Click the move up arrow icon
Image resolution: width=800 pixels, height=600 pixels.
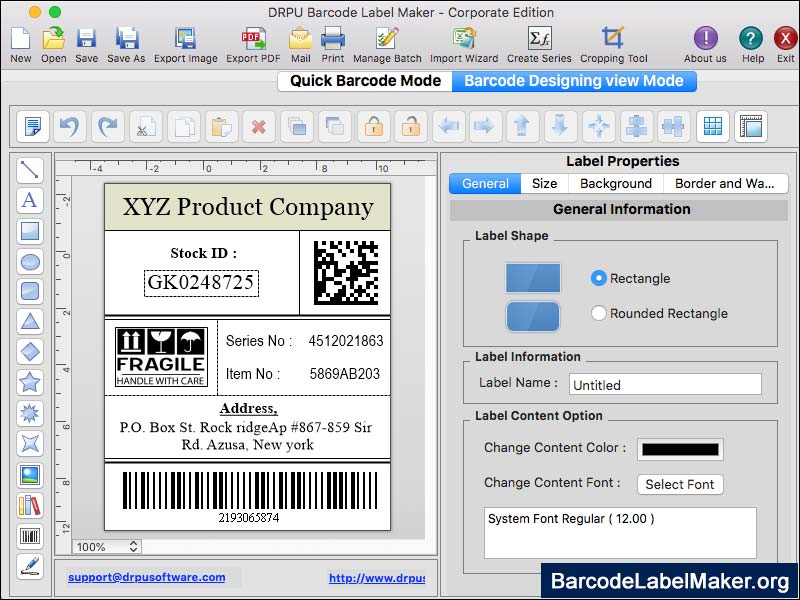(x=522, y=126)
